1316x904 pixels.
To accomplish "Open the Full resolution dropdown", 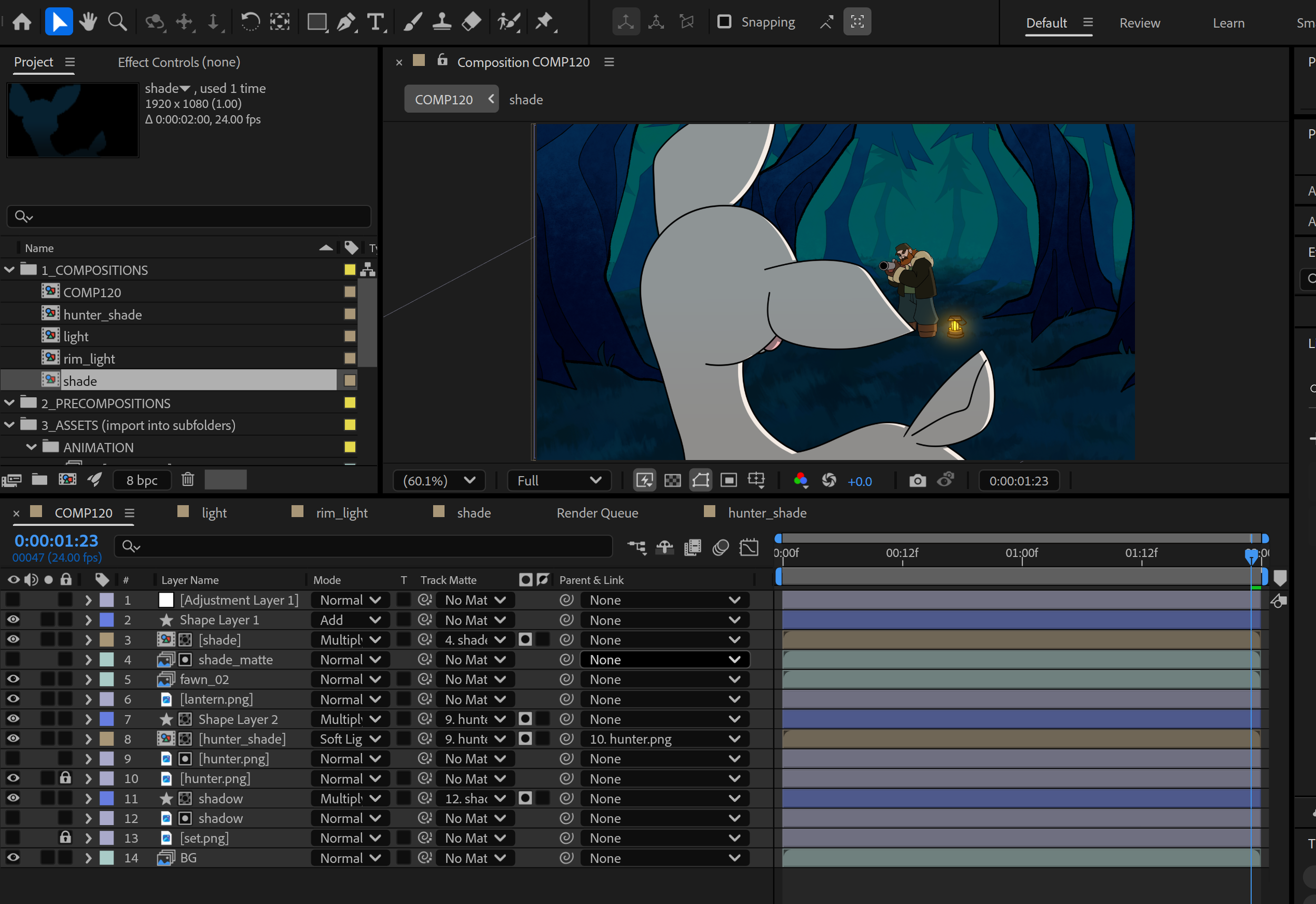I will pyautogui.click(x=559, y=480).
